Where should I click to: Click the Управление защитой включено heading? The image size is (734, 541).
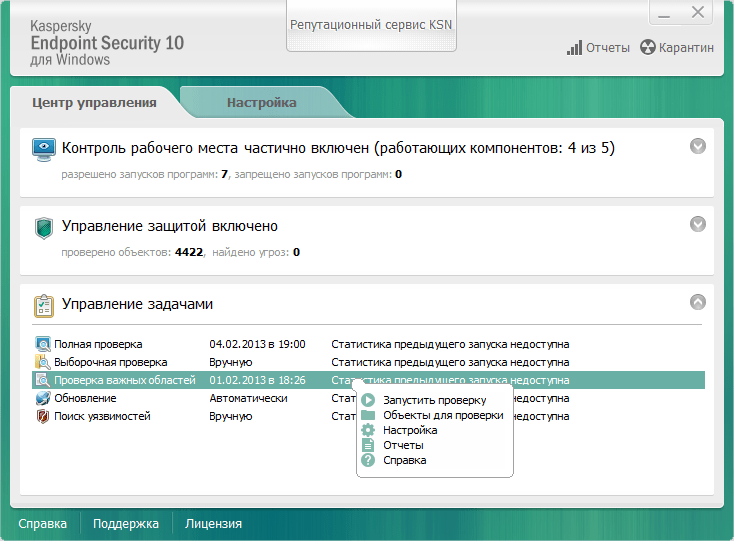170,226
